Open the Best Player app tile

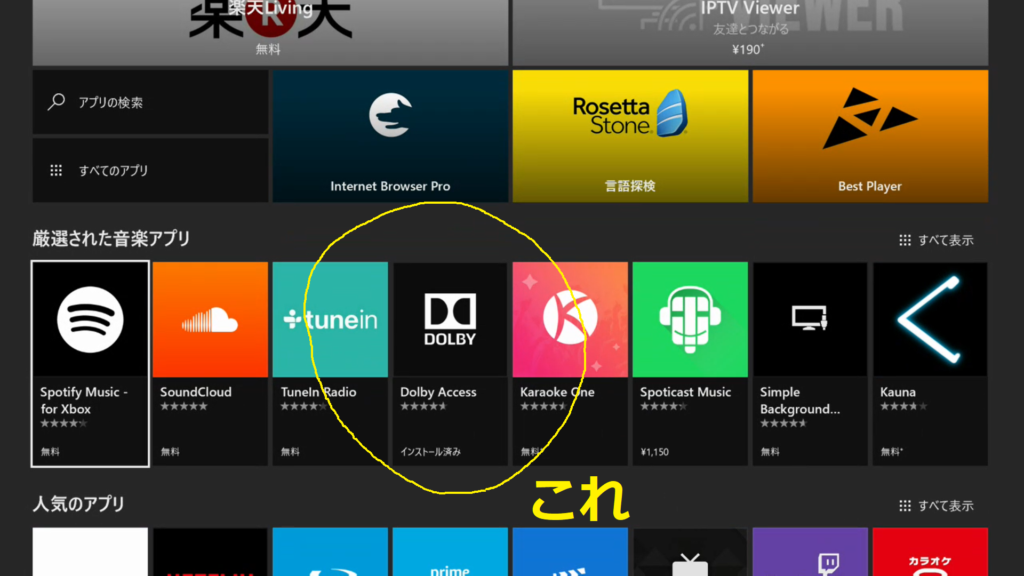pyautogui.click(x=870, y=136)
